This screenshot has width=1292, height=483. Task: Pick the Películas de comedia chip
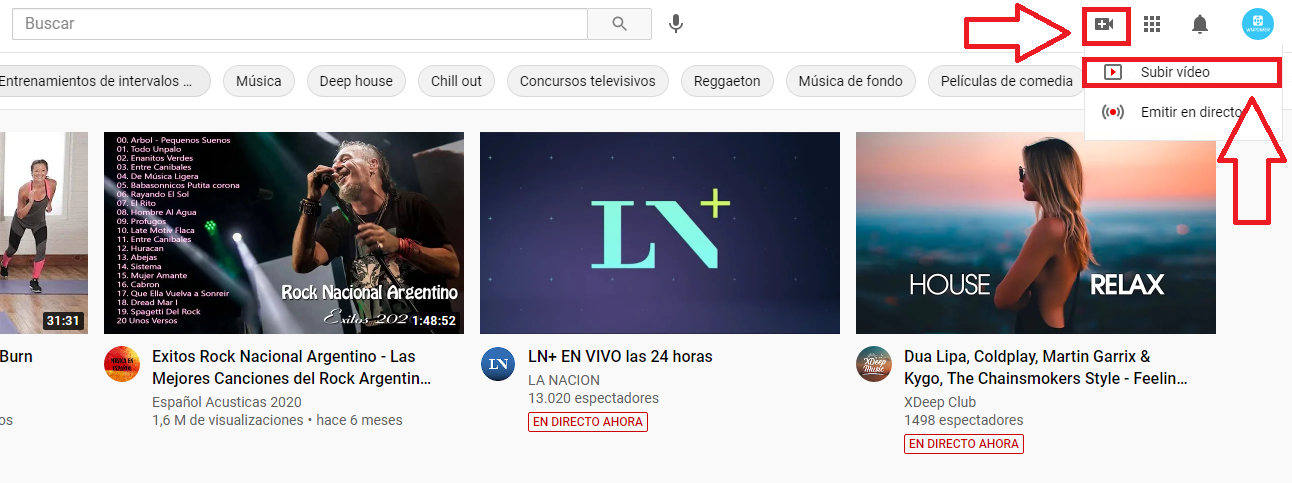click(x=1006, y=81)
